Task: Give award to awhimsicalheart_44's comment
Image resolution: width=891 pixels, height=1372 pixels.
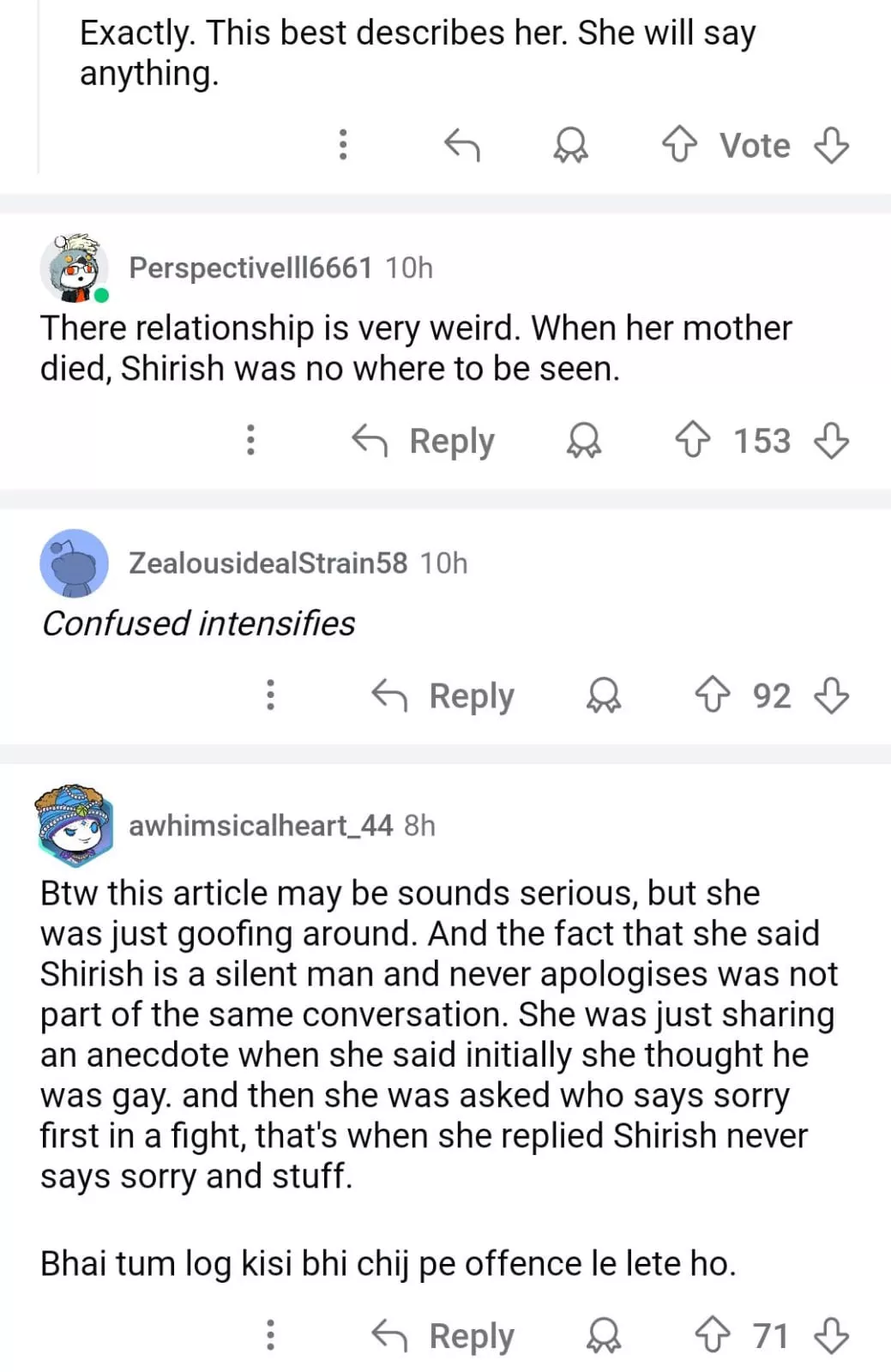Action: point(604,1335)
